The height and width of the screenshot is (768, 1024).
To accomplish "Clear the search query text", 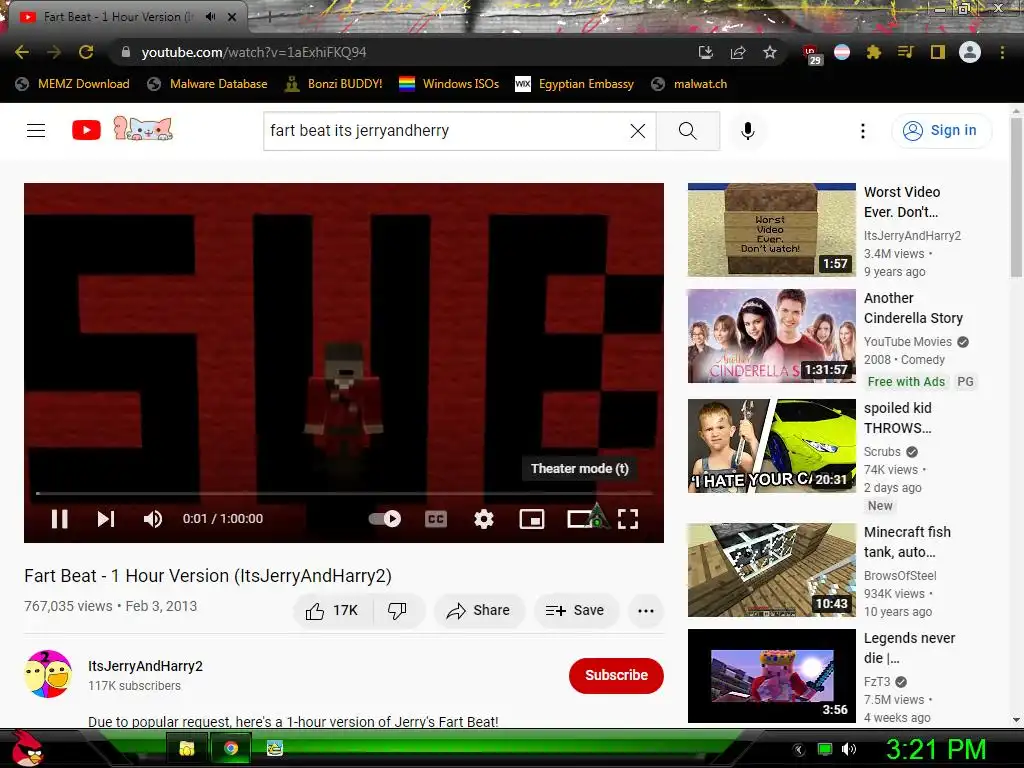I will coord(637,131).
